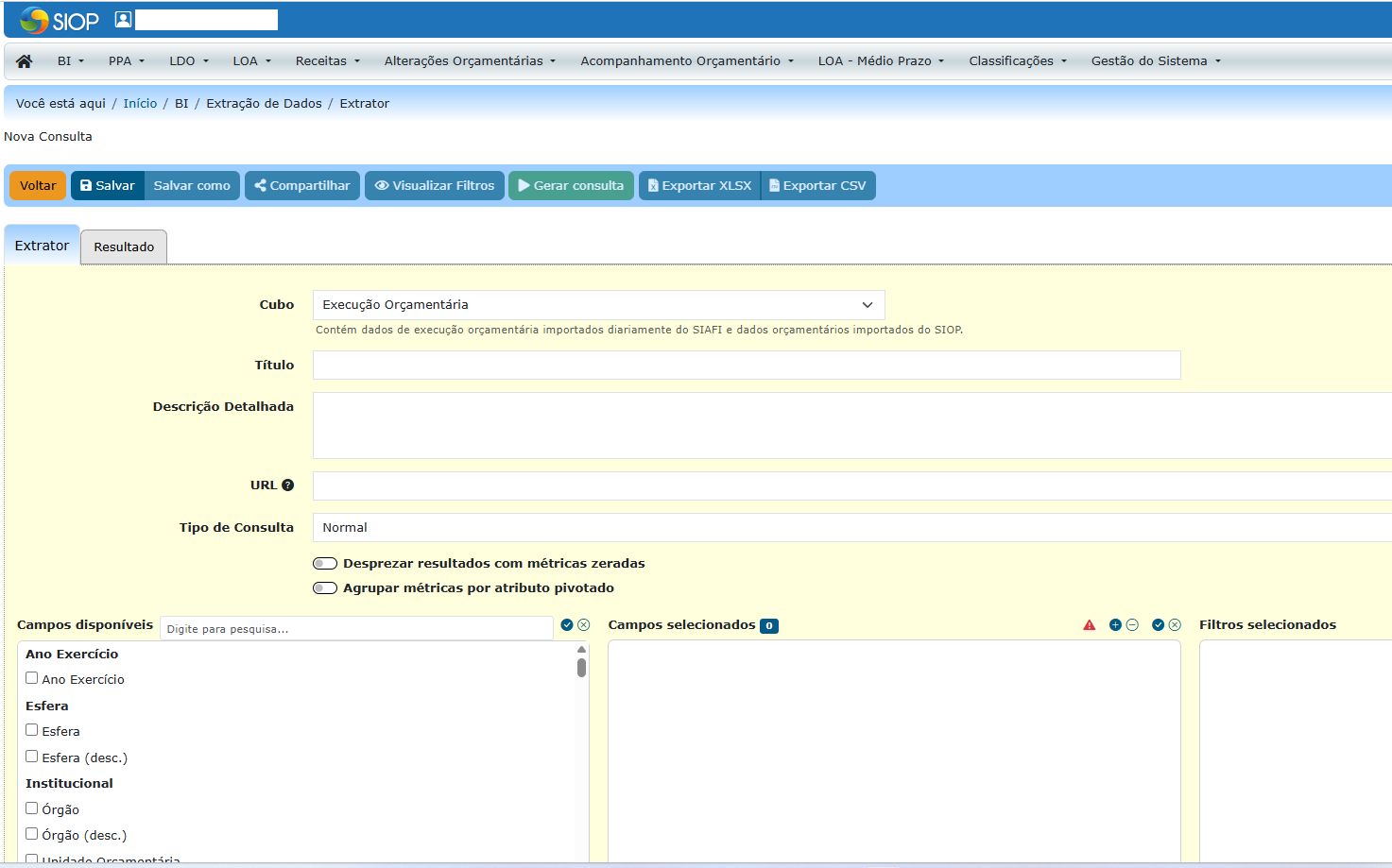Open the LOA menu
1392x868 pixels.
point(252,60)
